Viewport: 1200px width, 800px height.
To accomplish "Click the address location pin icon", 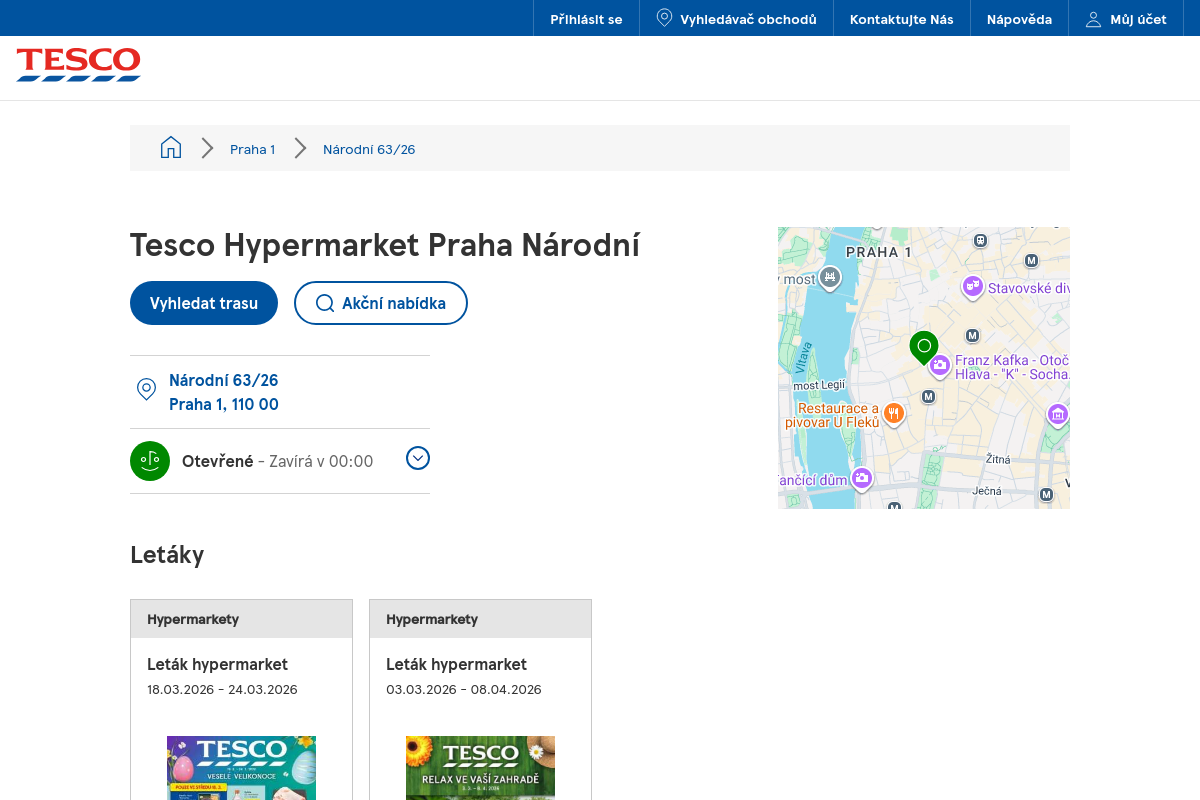I will pyautogui.click(x=146, y=390).
